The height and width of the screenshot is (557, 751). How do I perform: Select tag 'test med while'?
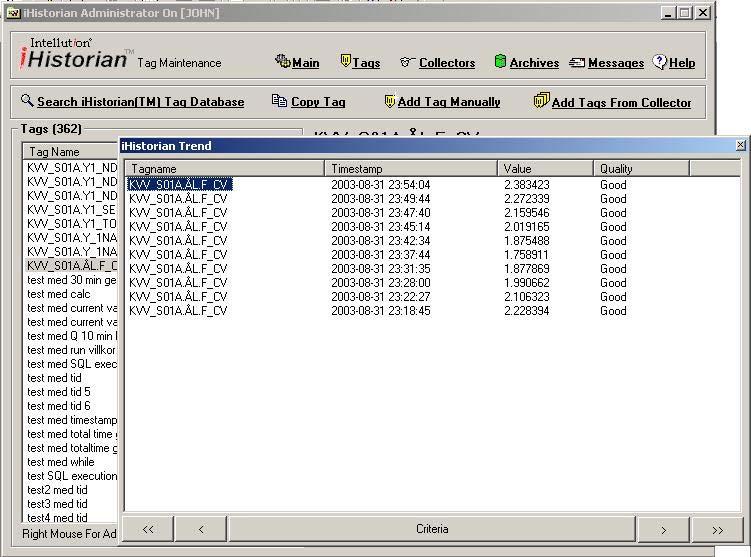pyautogui.click(x=60, y=462)
